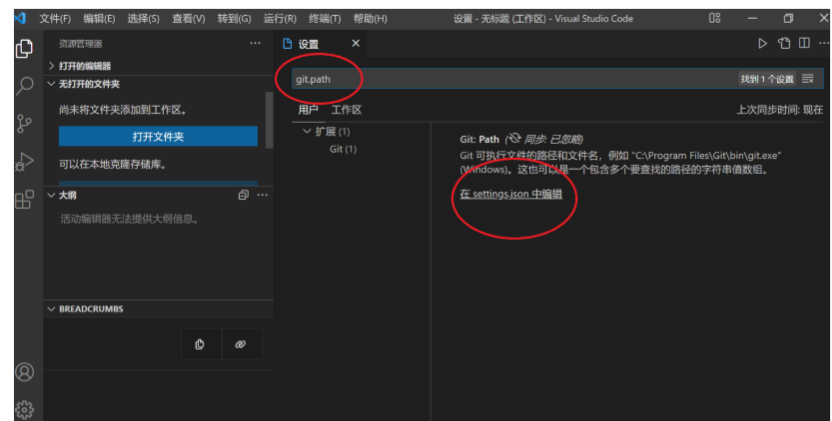832x421 pixels.
Task: Minimize the VS Code window
Action: point(752,19)
